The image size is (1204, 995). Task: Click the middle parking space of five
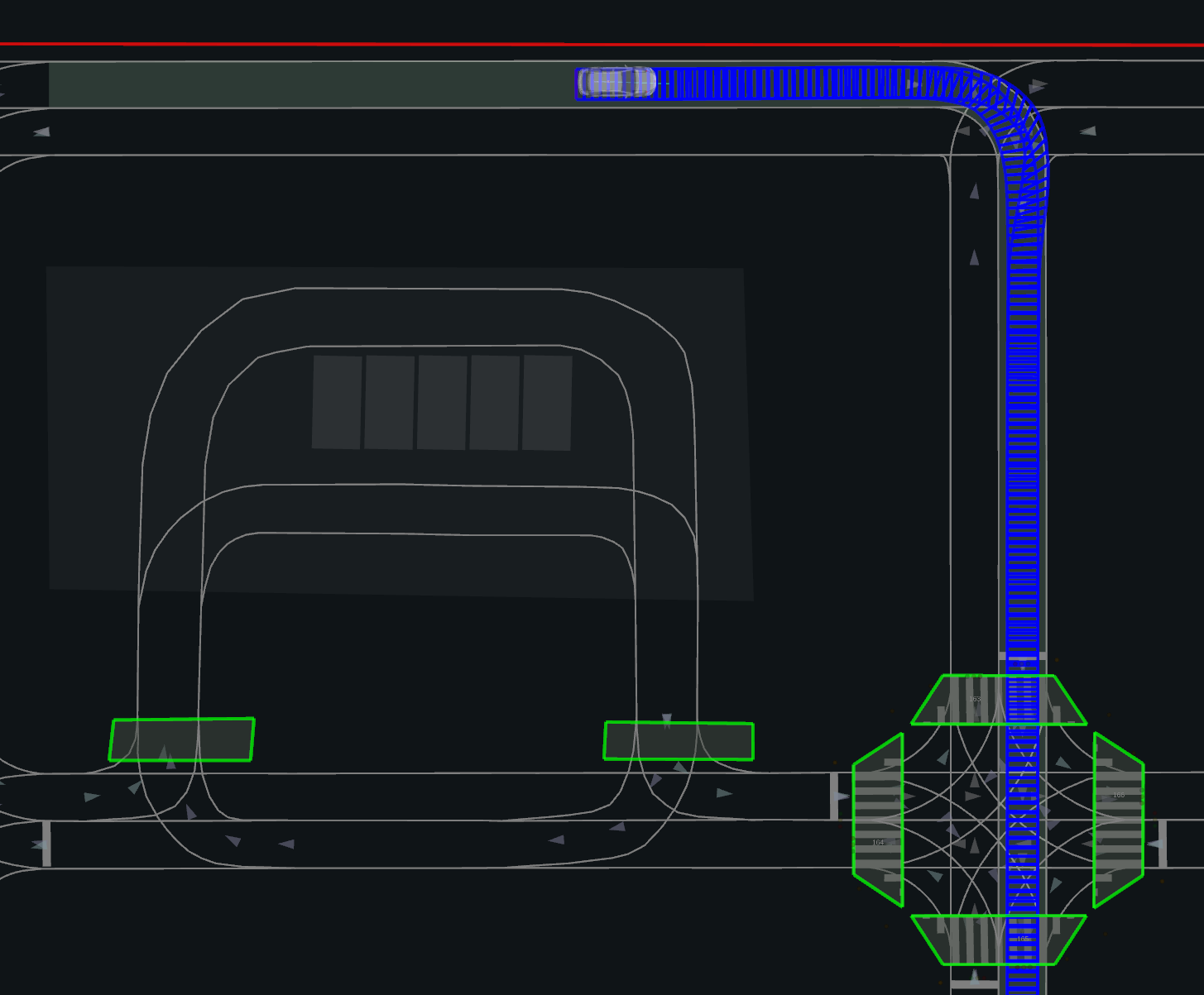tap(442, 403)
